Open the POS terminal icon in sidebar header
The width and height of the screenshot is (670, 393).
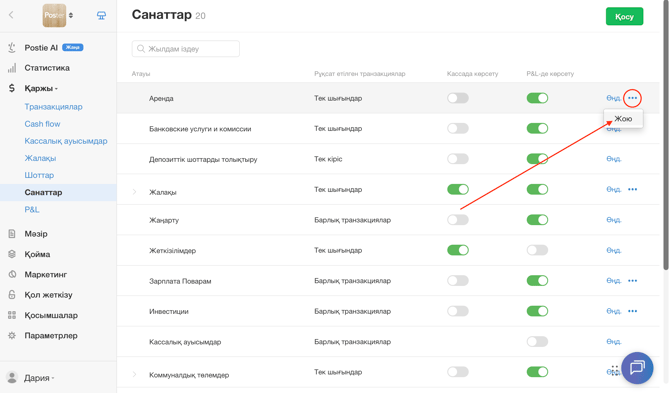pos(101,16)
